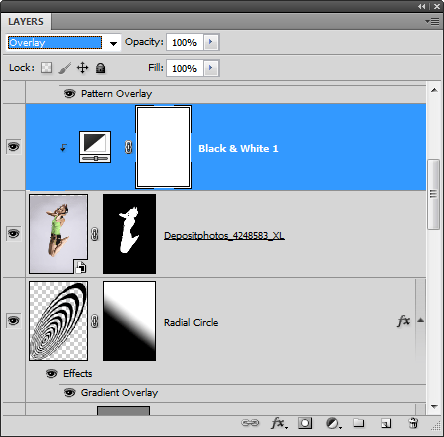Open the add layer style fx menu
This screenshot has height=437, width=444.
[x=279, y=423]
